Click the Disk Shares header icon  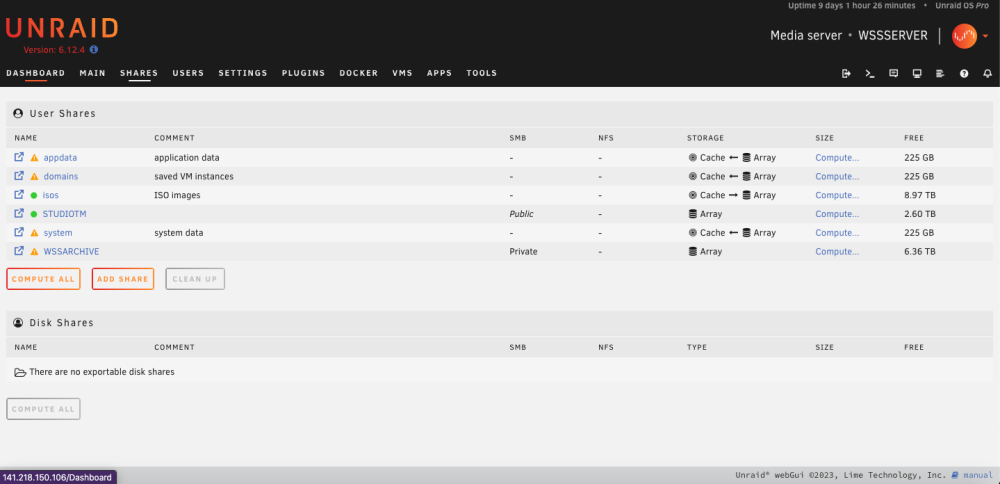click(18, 323)
